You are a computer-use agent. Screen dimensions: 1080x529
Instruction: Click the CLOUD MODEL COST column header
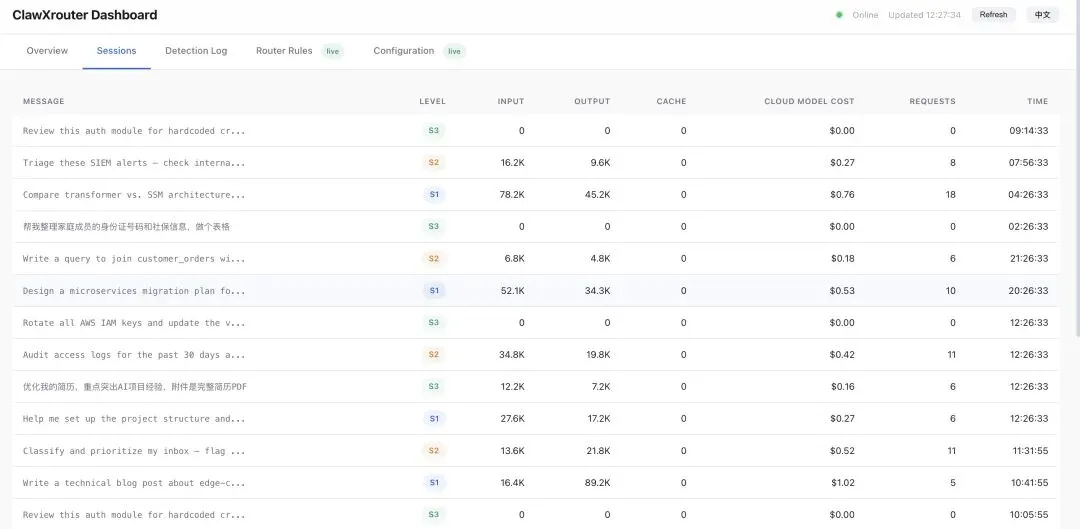(809, 101)
